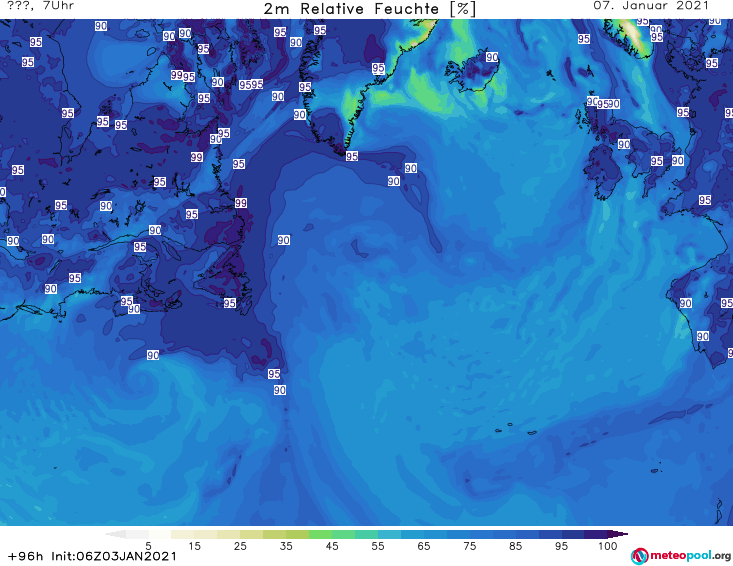Viewport: 733px width, 566px height.
Task: Click the legend value '15'
Action: pyautogui.click(x=194, y=546)
